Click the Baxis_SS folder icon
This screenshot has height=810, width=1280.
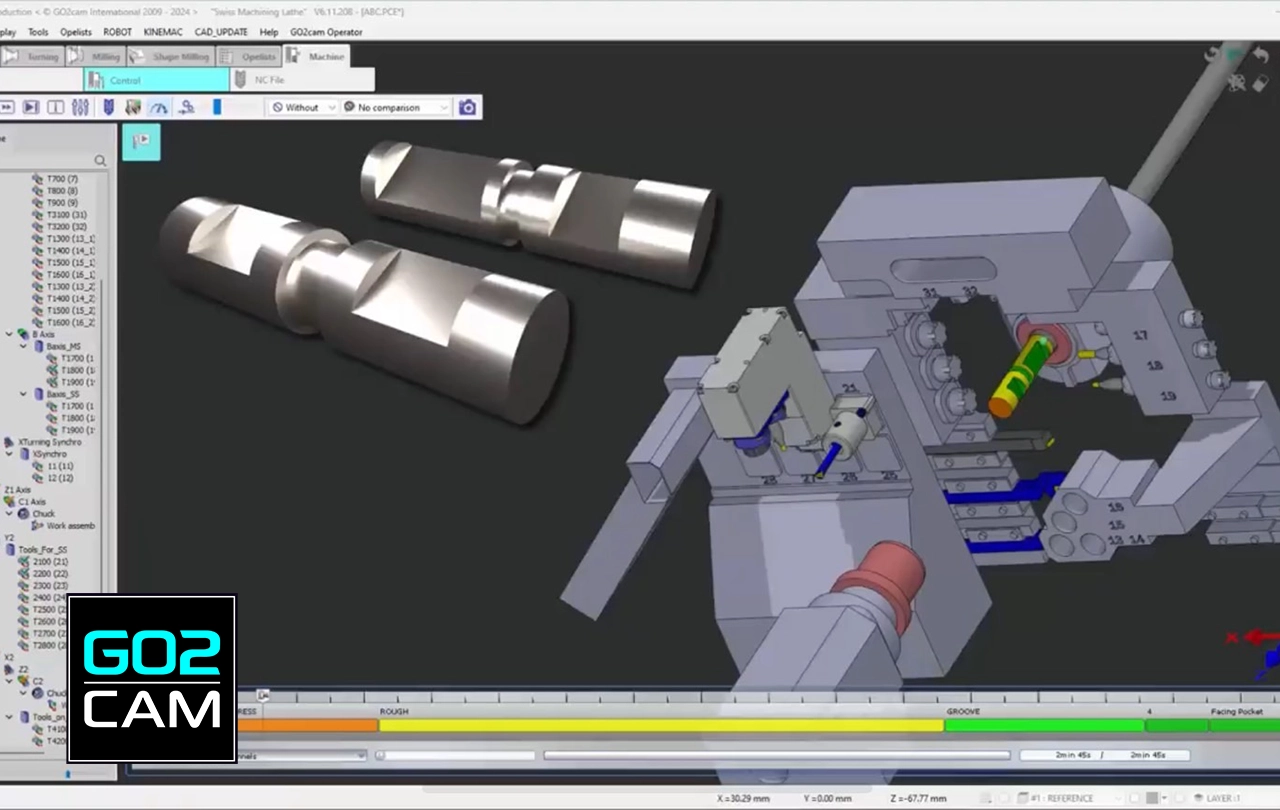[38, 395]
